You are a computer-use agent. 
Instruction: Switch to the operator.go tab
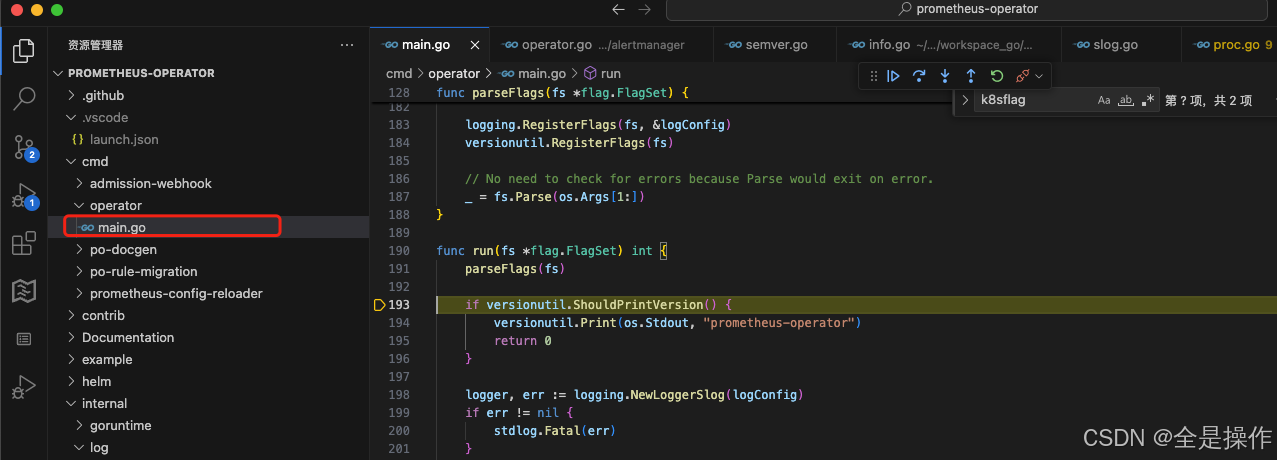[x=600, y=45]
